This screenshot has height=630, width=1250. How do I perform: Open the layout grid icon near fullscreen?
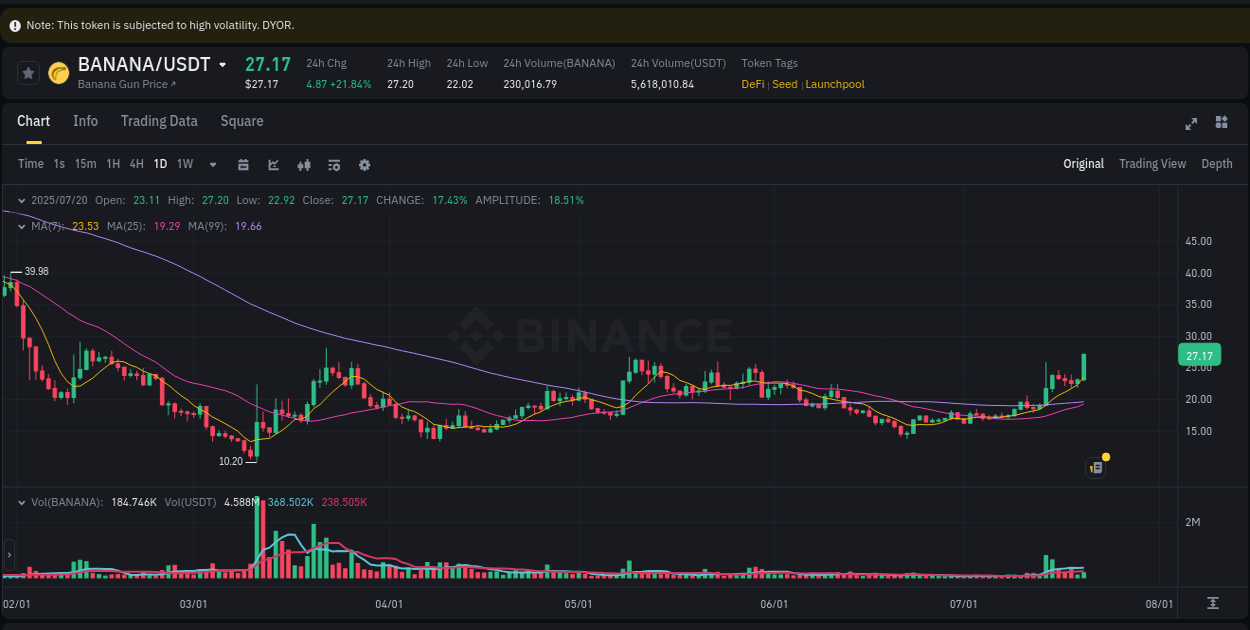click(1221, 124)
